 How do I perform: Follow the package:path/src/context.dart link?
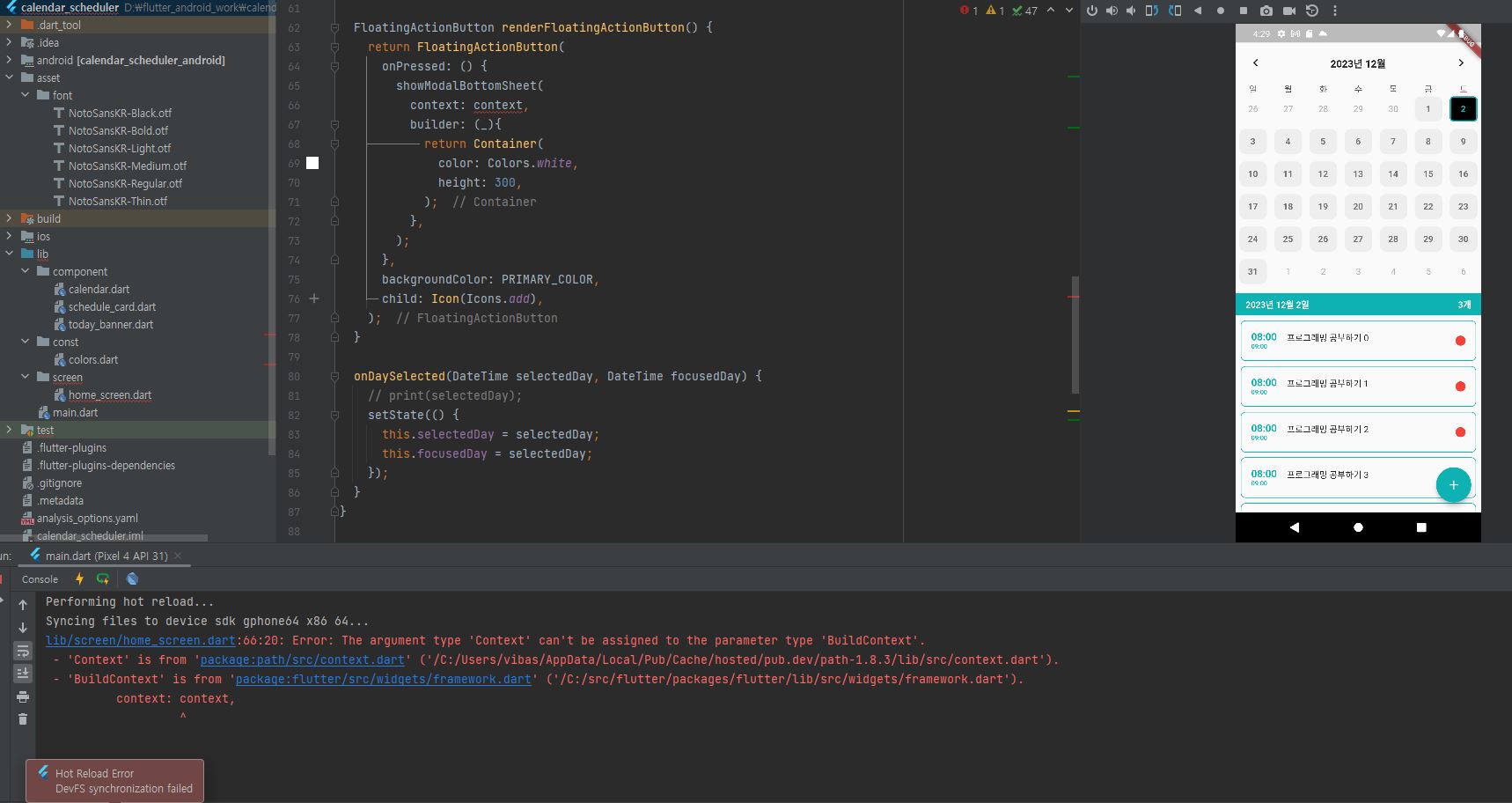[302, 659]
